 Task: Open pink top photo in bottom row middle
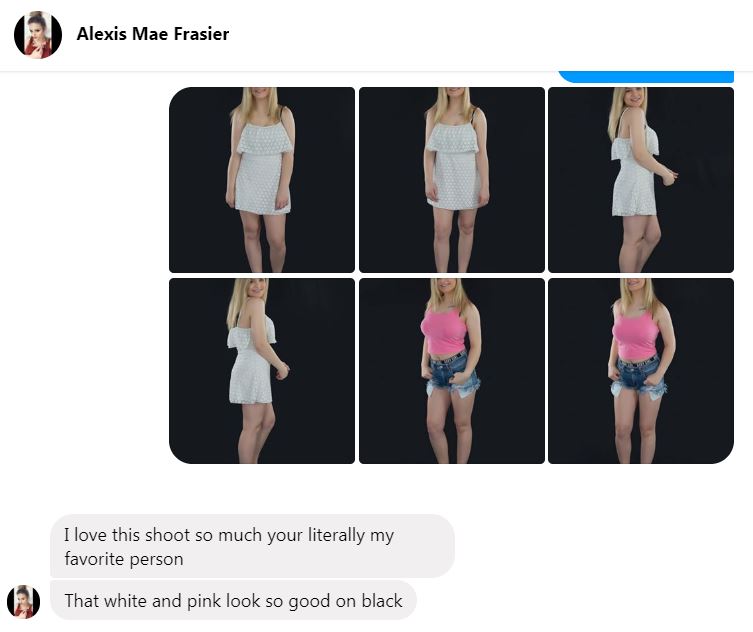[x=452, y=371]
